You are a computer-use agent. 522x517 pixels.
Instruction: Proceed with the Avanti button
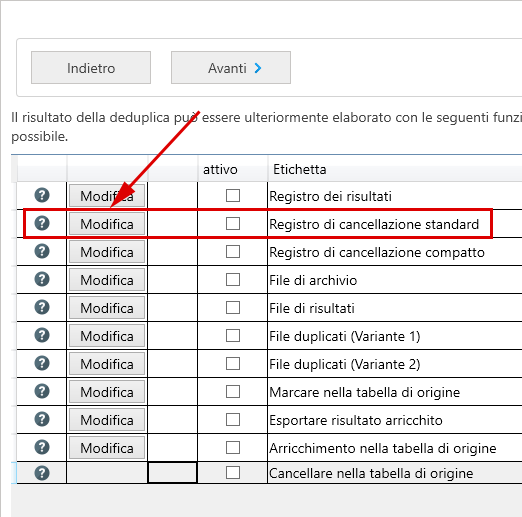[231, 68]
